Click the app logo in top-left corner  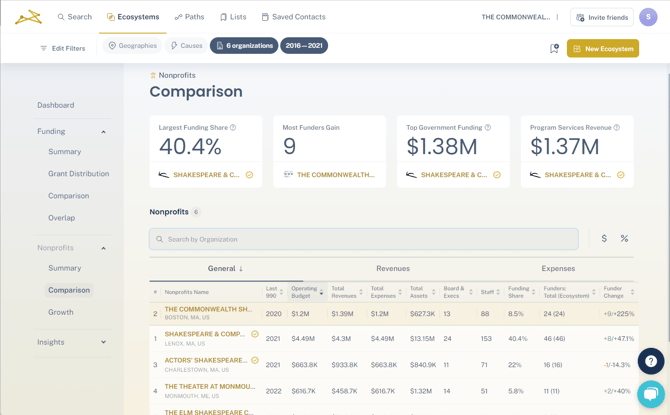click(28, 17)
